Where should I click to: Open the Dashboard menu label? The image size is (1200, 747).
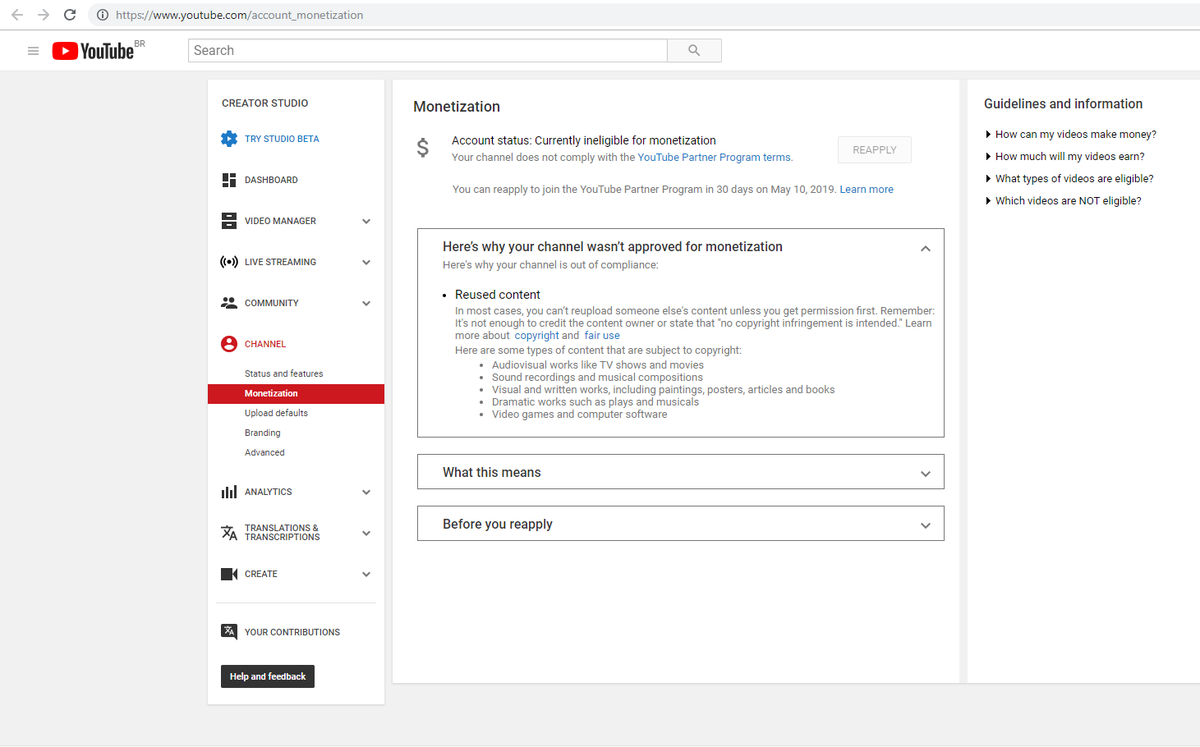click(271, 180)
